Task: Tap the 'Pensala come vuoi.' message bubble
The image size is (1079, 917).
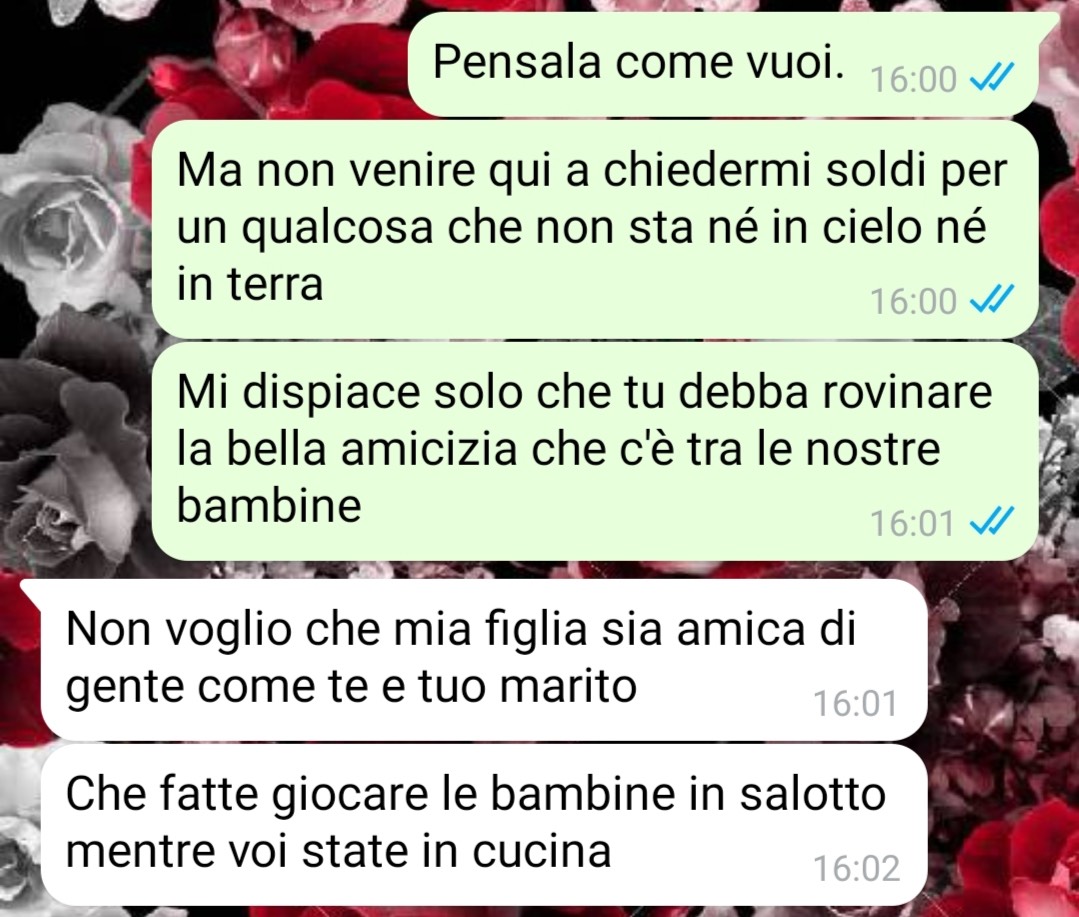Action: tap(723, 64)
